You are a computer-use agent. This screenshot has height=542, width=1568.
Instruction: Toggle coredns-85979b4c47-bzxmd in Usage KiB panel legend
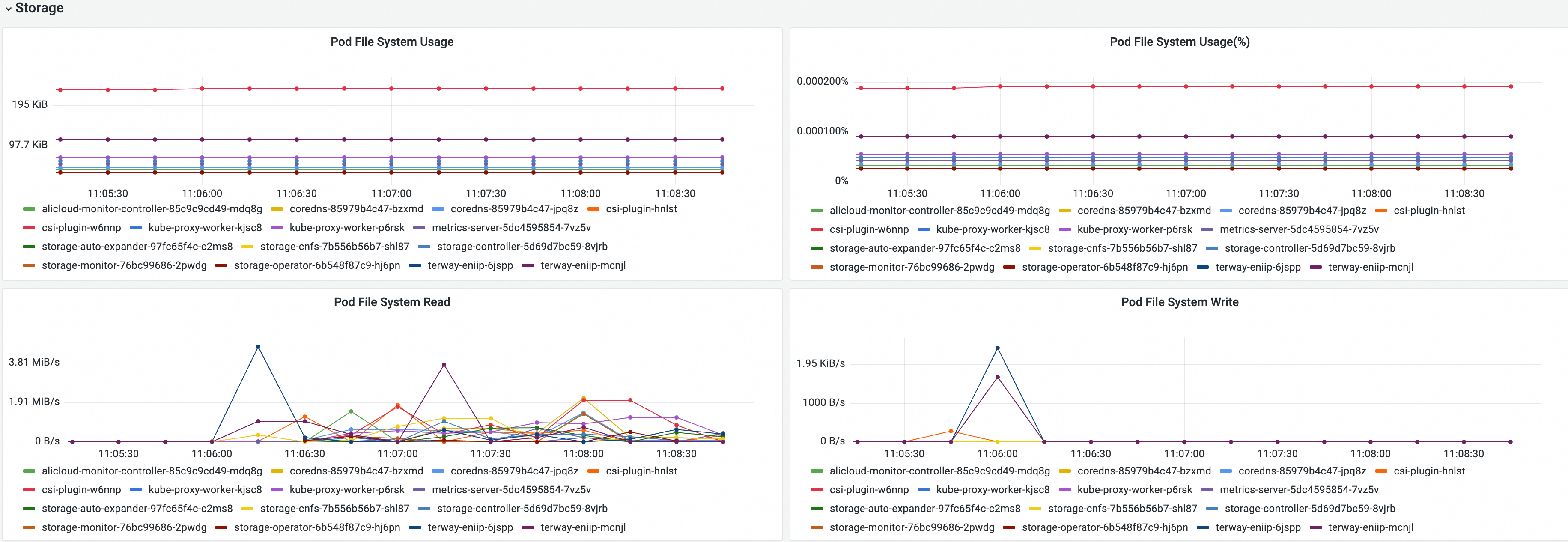point(356,208)
